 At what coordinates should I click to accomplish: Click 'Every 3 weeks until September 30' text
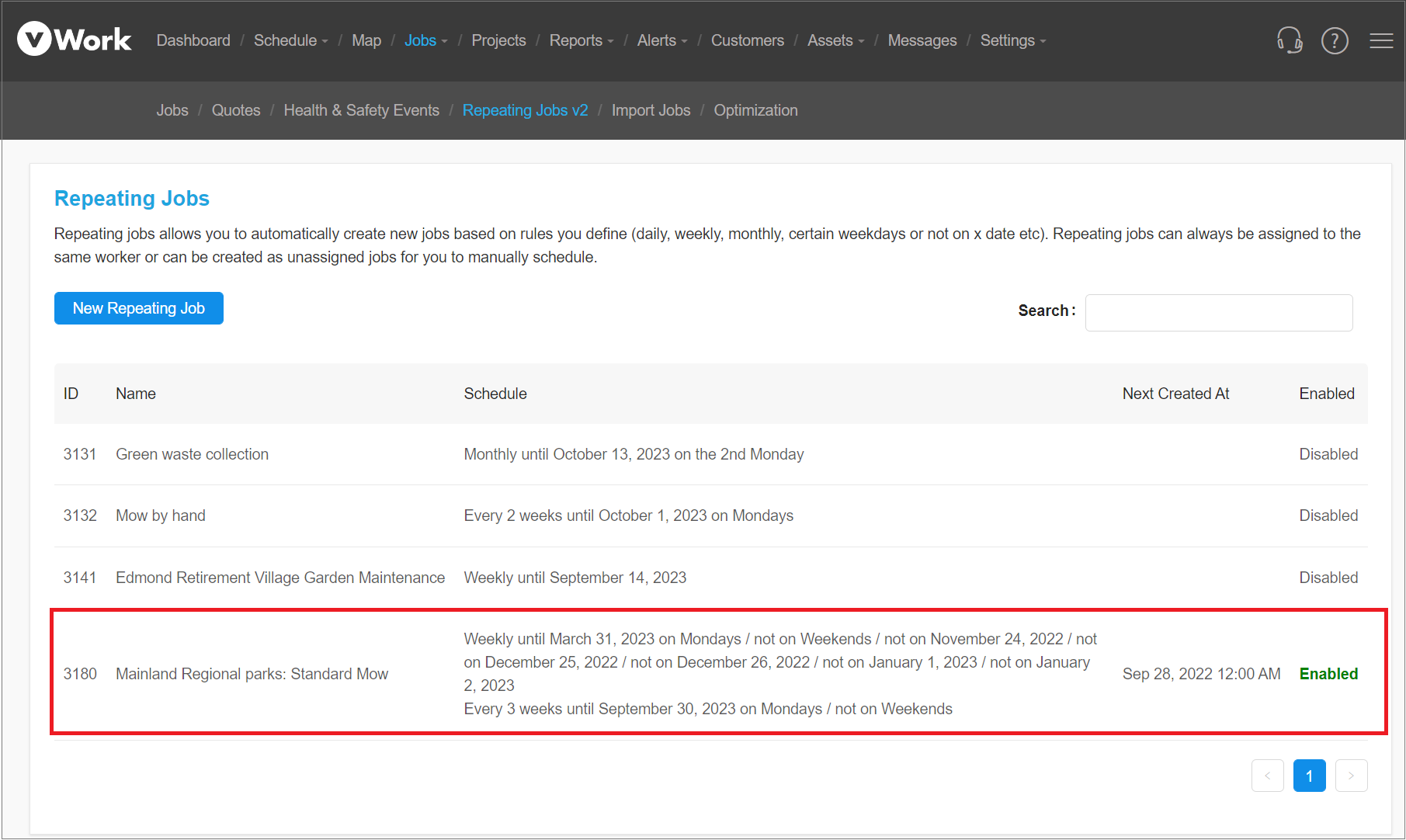coord(708,709)
